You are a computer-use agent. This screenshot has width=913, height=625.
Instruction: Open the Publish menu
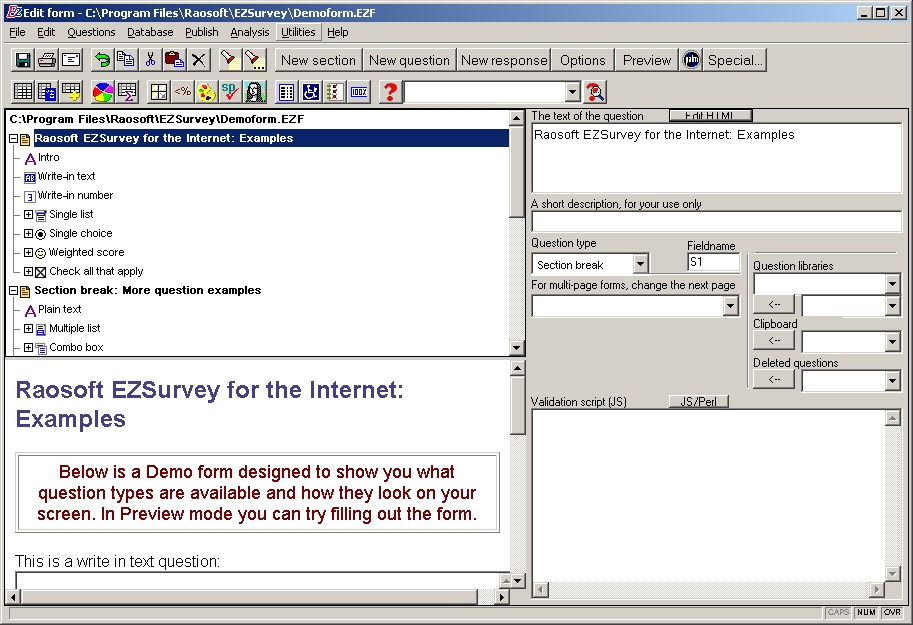(x=201, y=32)
